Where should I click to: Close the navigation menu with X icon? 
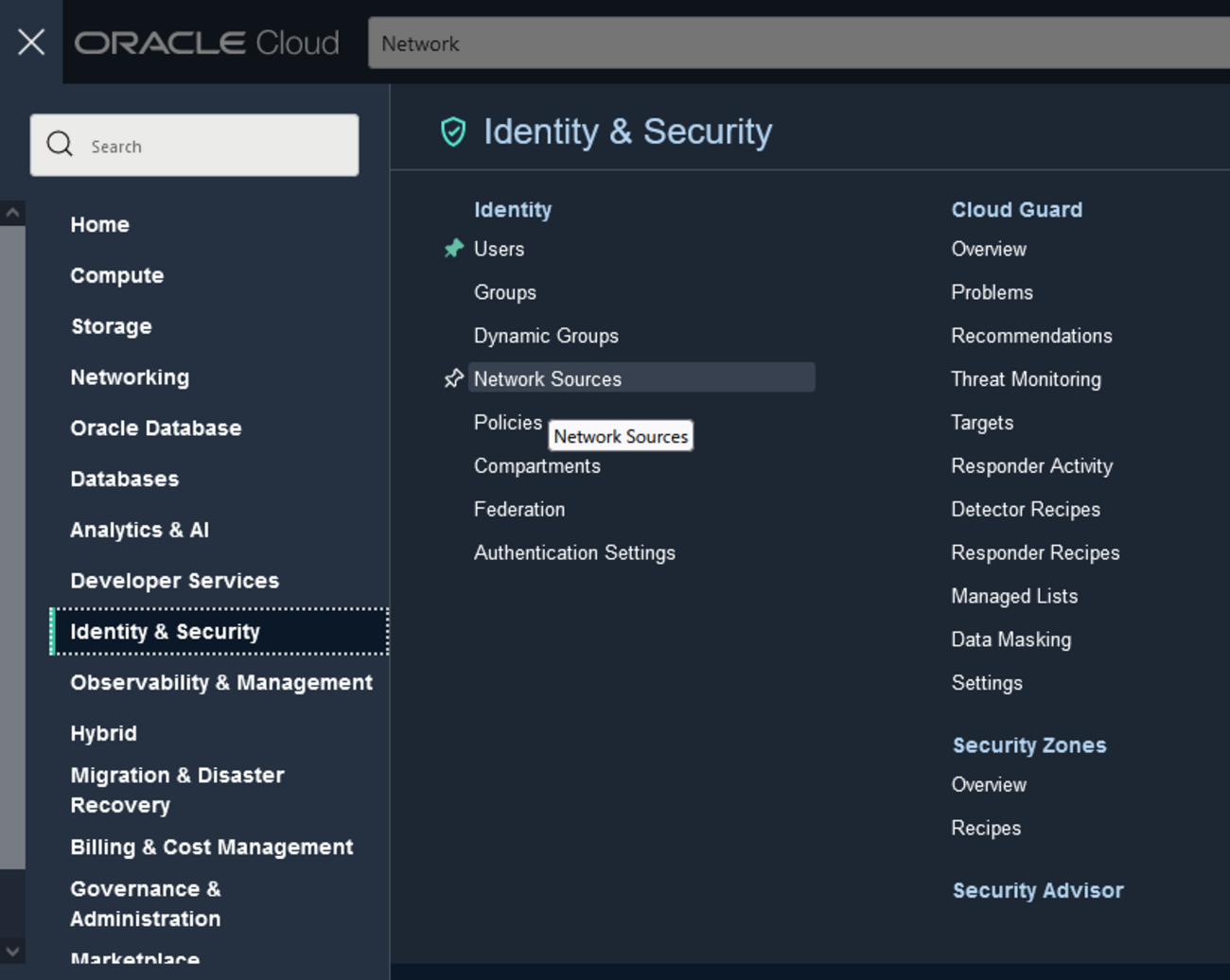pos(31,42)
